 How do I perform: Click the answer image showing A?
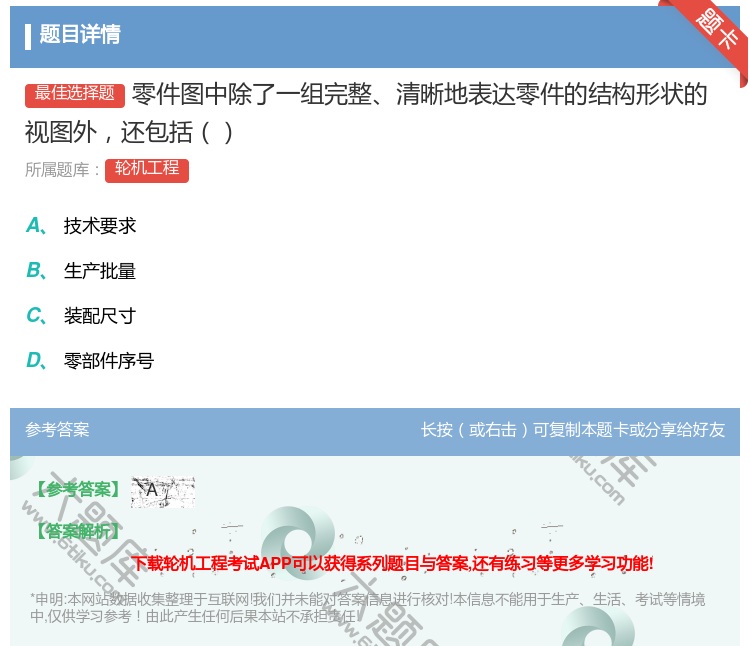point(163,492)
